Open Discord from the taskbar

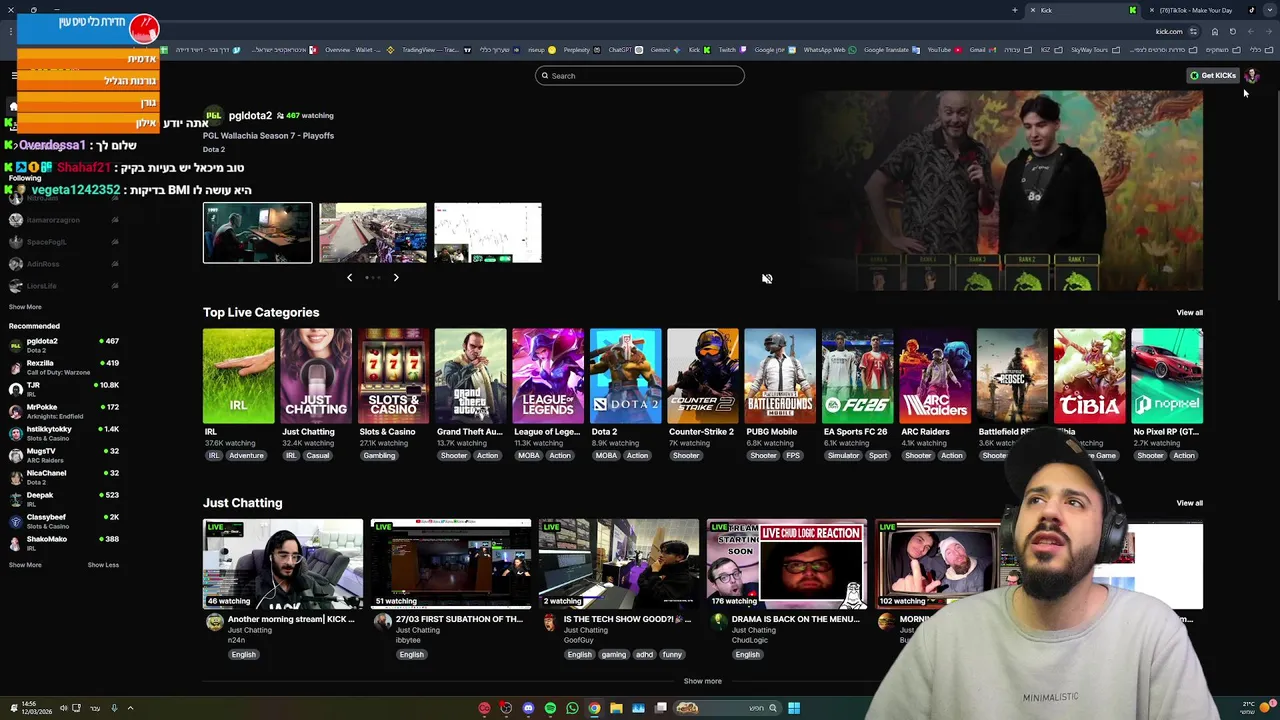pos(528,708)
